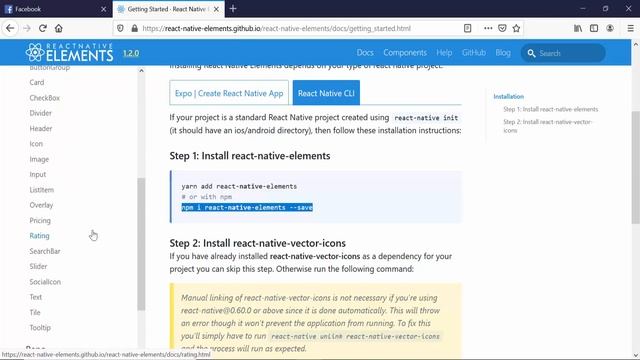The image size is (640, 360).
Task: Click the 1.2.0 version link
Action: tap(131, 53)
